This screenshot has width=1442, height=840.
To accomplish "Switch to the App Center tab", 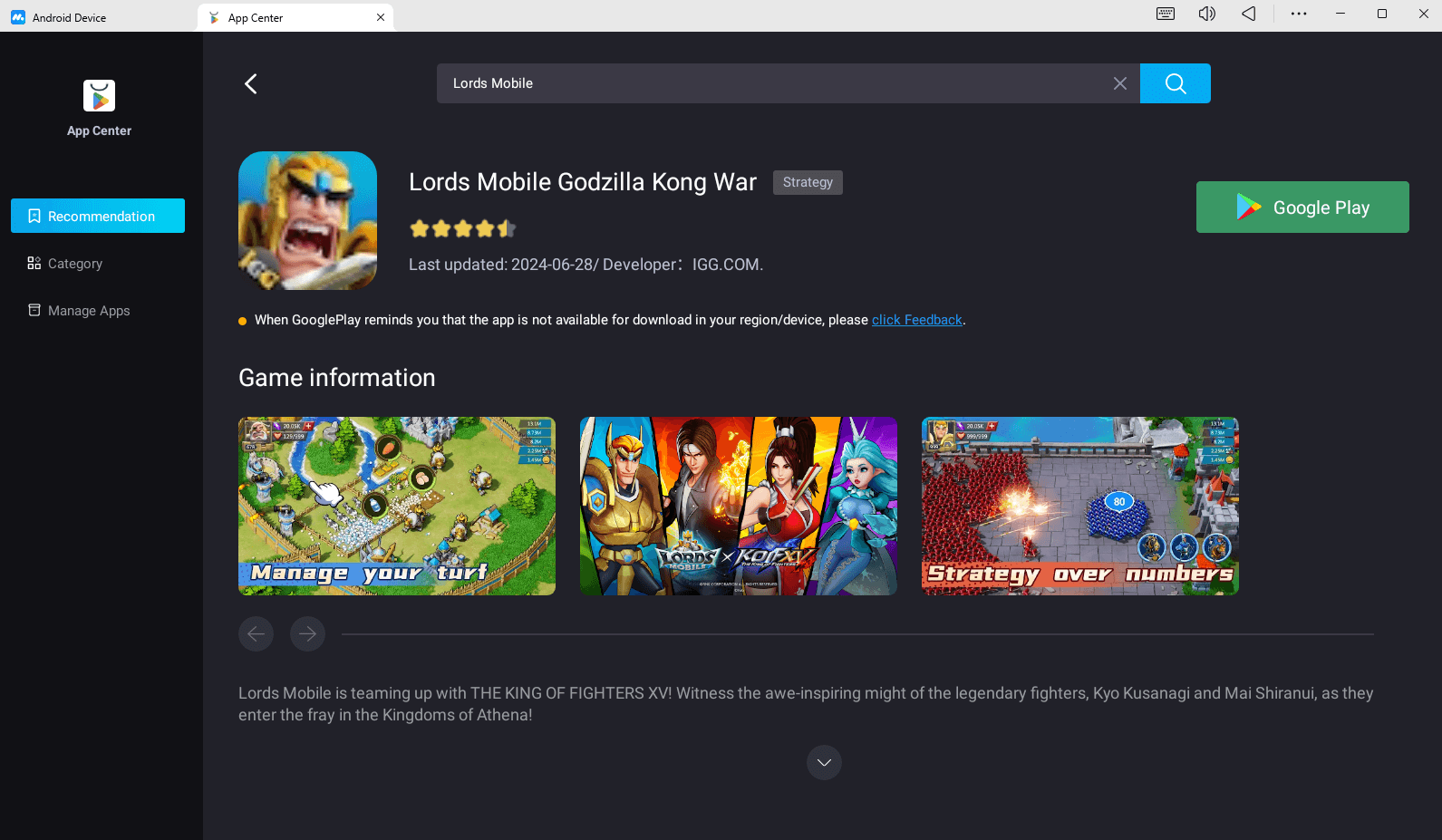I will click(x=295, y=17).
